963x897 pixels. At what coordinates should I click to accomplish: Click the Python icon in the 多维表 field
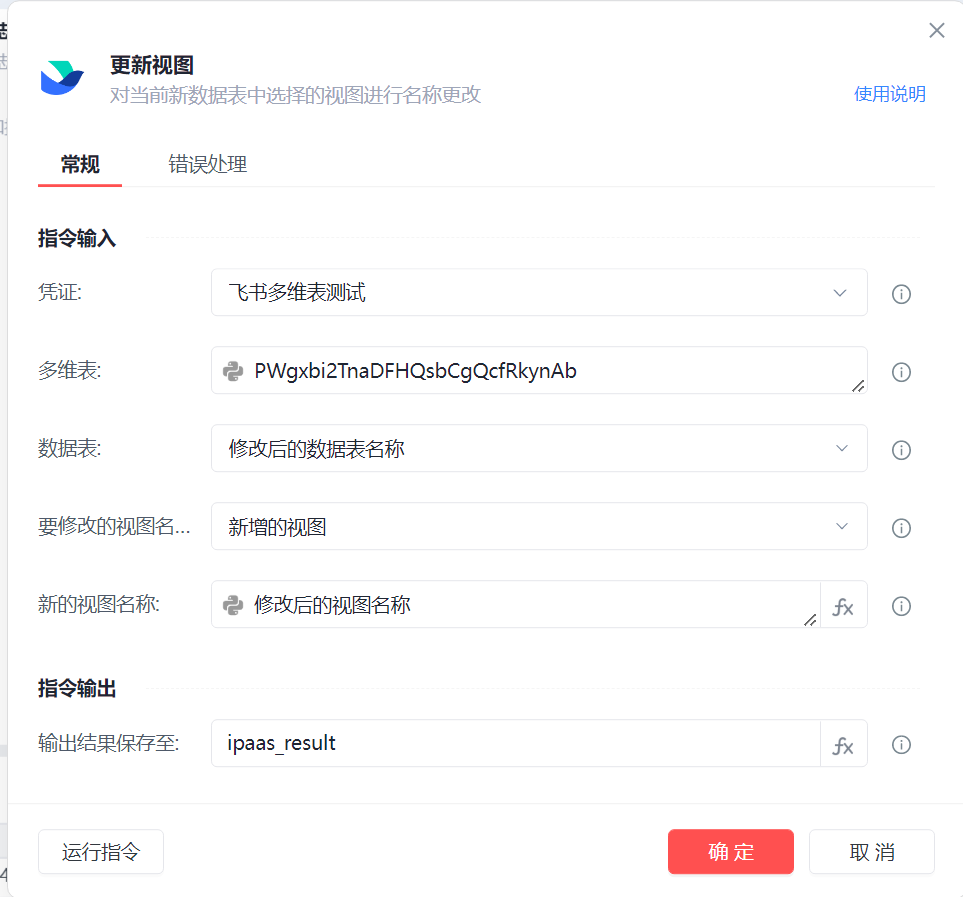pos(233,371)
